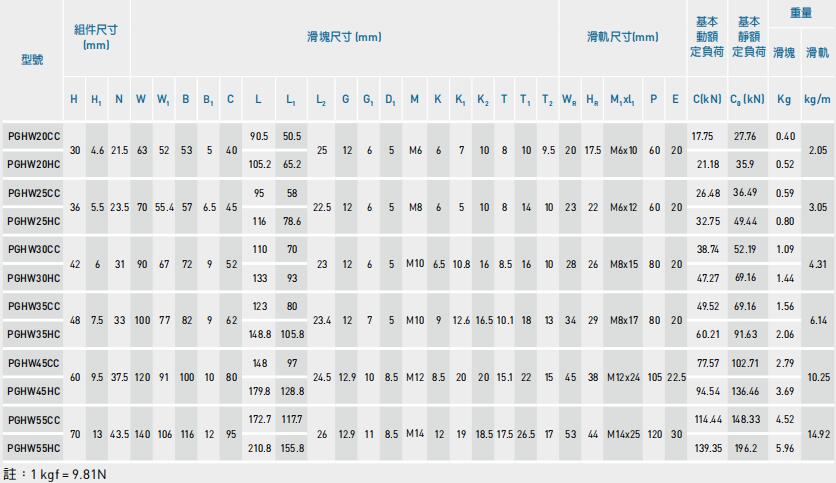
Task: Click the PGHW25CC model cell
Action: [31, 192]
